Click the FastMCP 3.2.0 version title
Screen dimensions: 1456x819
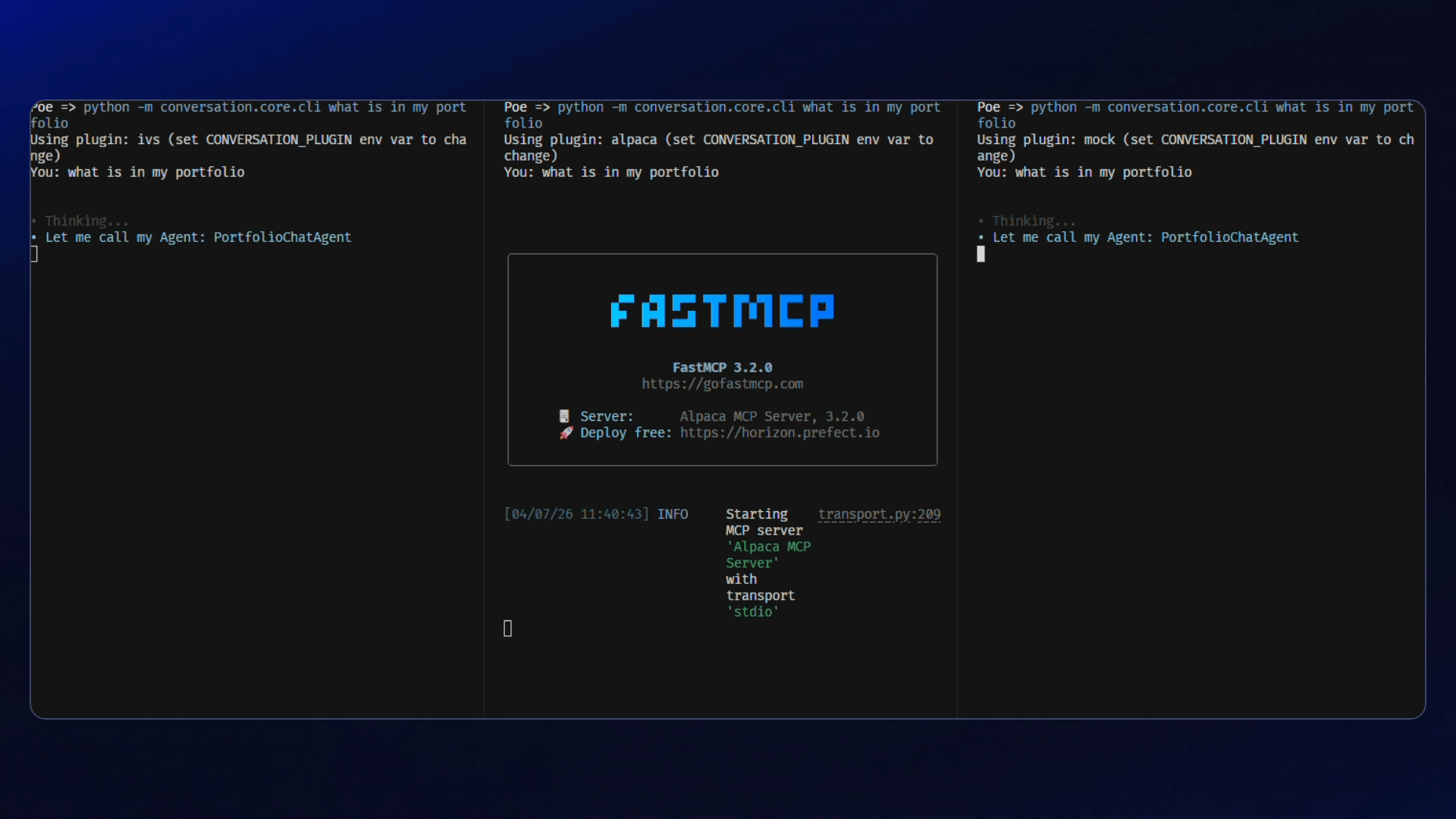[x=722, y=368]
